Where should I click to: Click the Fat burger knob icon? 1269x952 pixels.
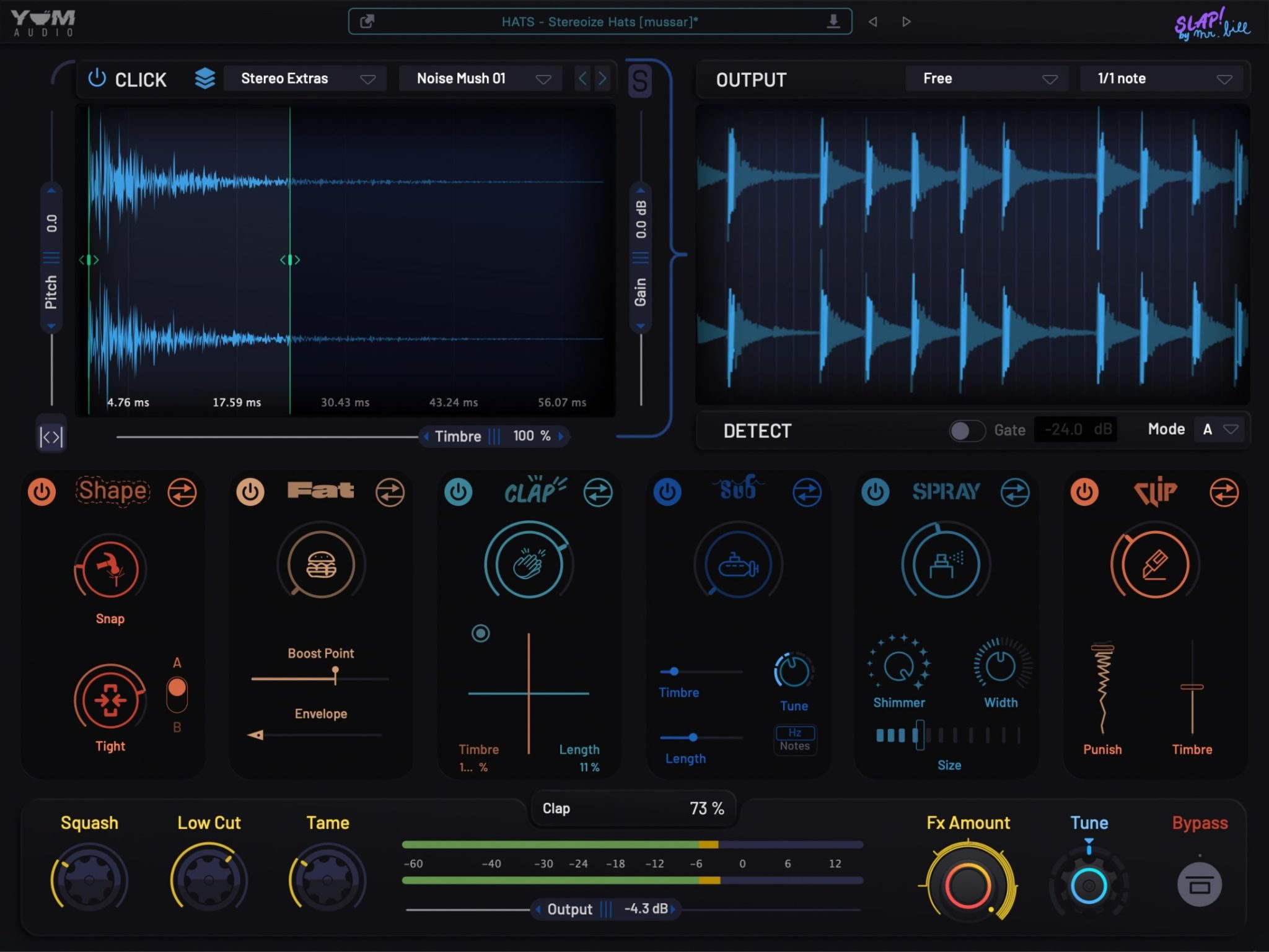(x=320, y=565)
